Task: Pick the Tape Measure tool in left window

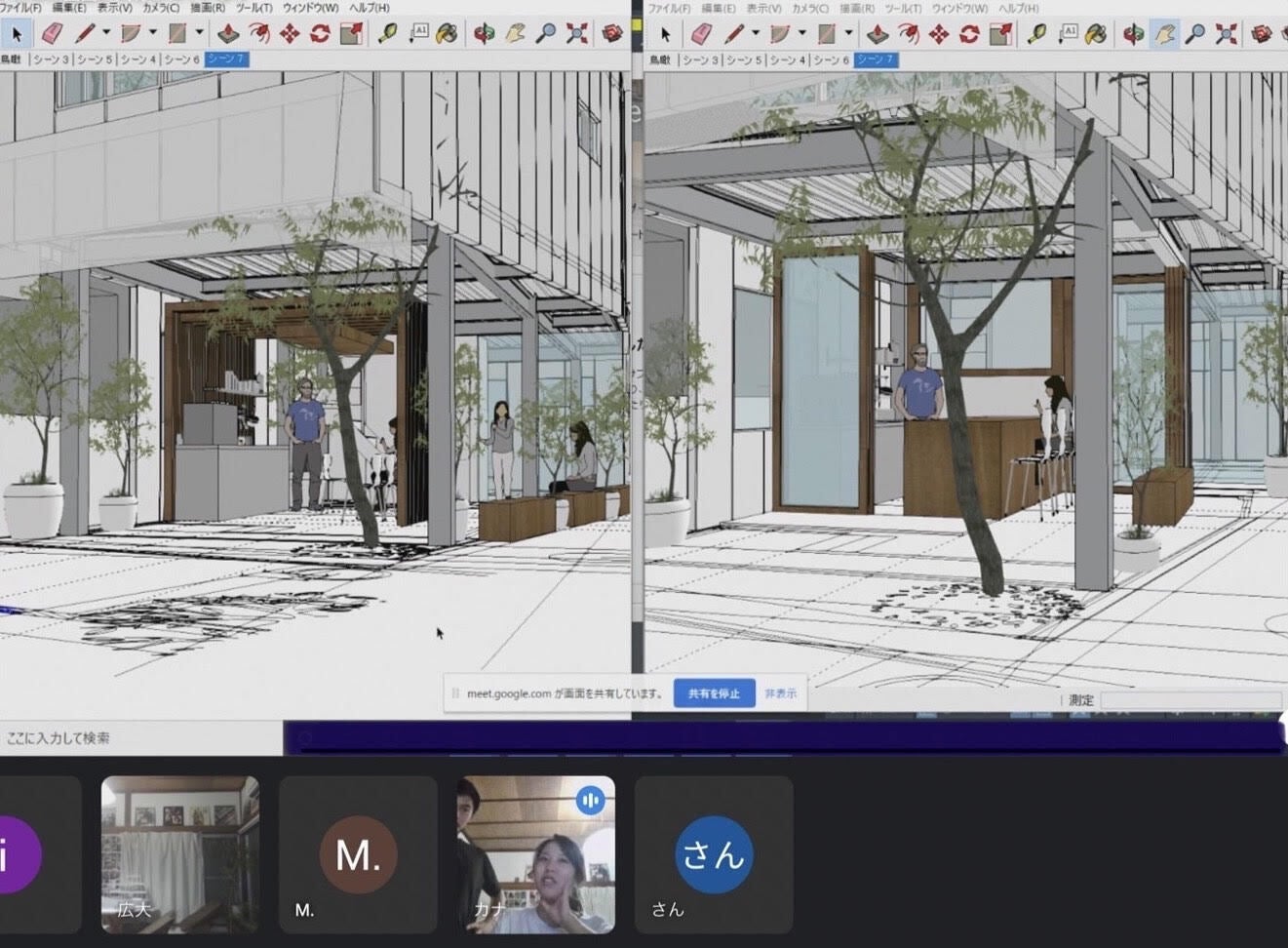Action: coord(387,34)
